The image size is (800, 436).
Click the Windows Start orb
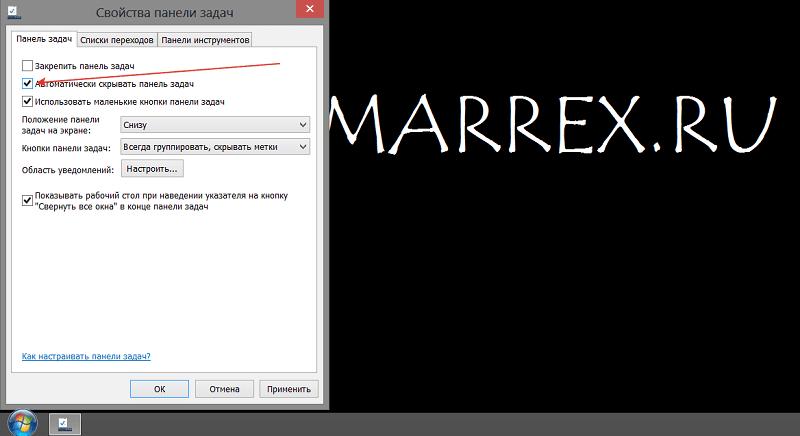click(22, 423)
